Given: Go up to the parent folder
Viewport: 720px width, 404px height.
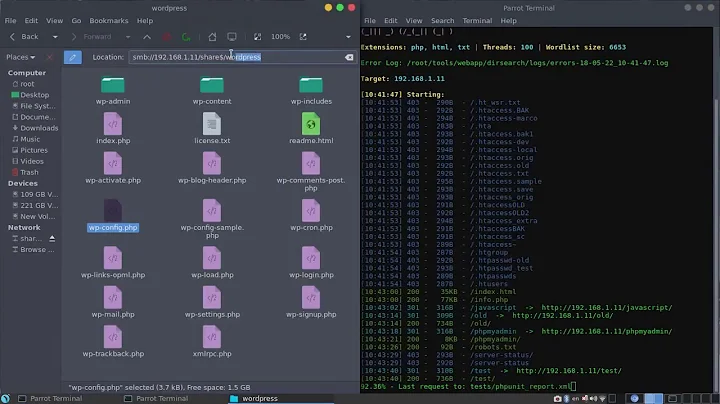Looking at the screenshot, I should click(147, 37).
